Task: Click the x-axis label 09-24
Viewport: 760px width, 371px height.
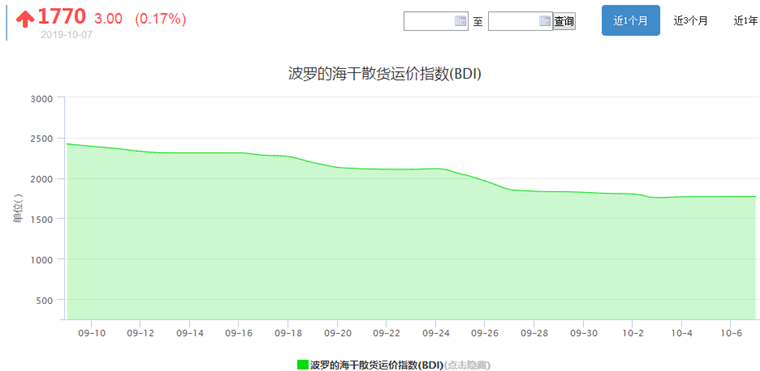Action: tap(435, 333)
